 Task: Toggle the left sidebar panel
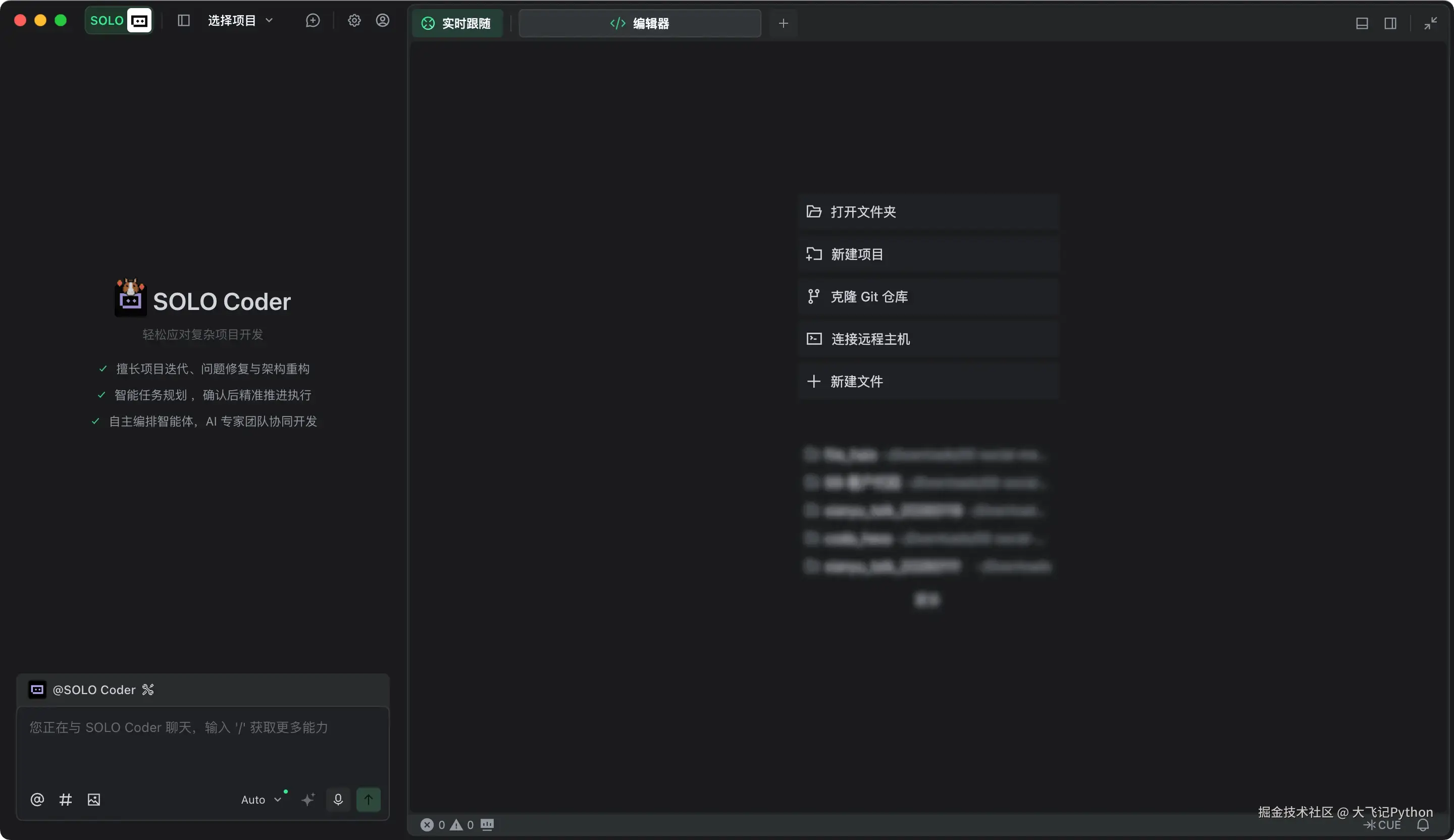click(183, 21)
